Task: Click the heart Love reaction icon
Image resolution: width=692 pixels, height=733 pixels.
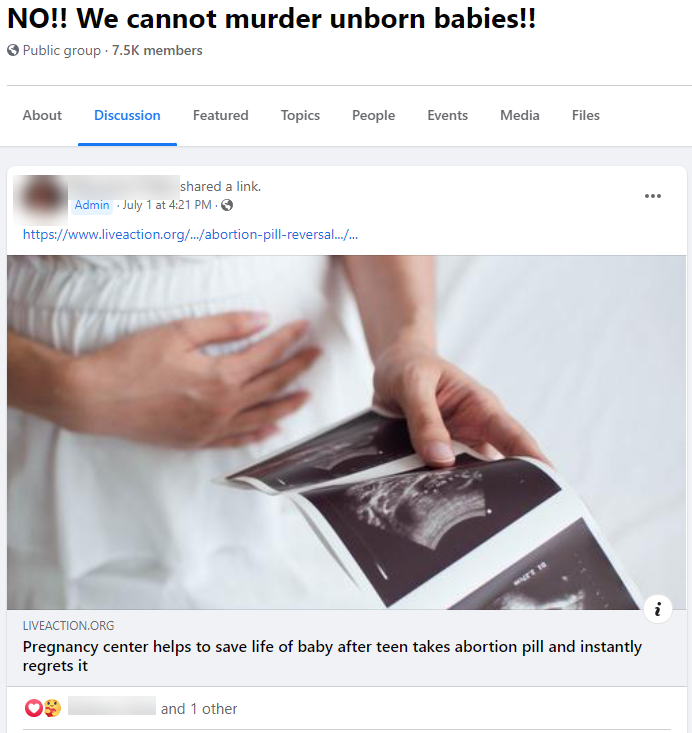Action: pos(34,708)
